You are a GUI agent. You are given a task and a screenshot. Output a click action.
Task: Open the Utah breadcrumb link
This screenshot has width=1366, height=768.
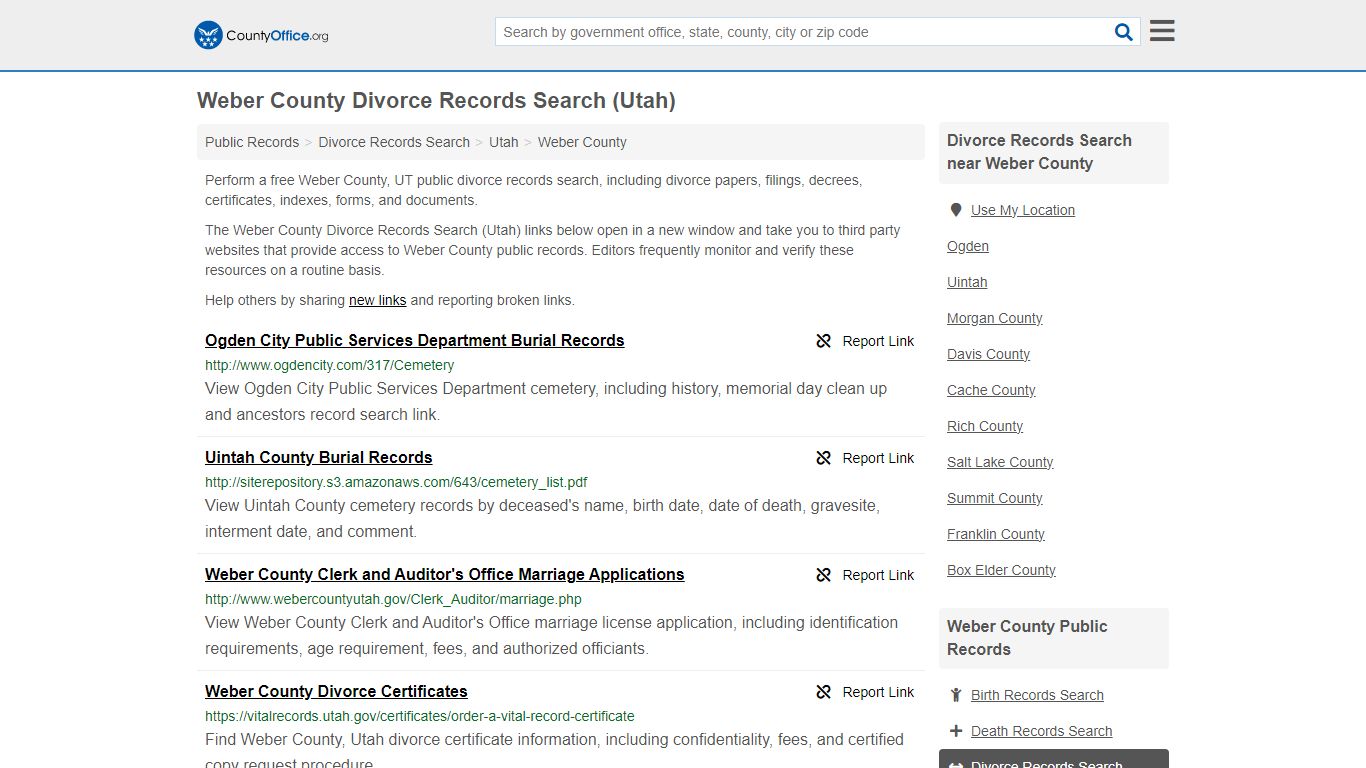504,142
